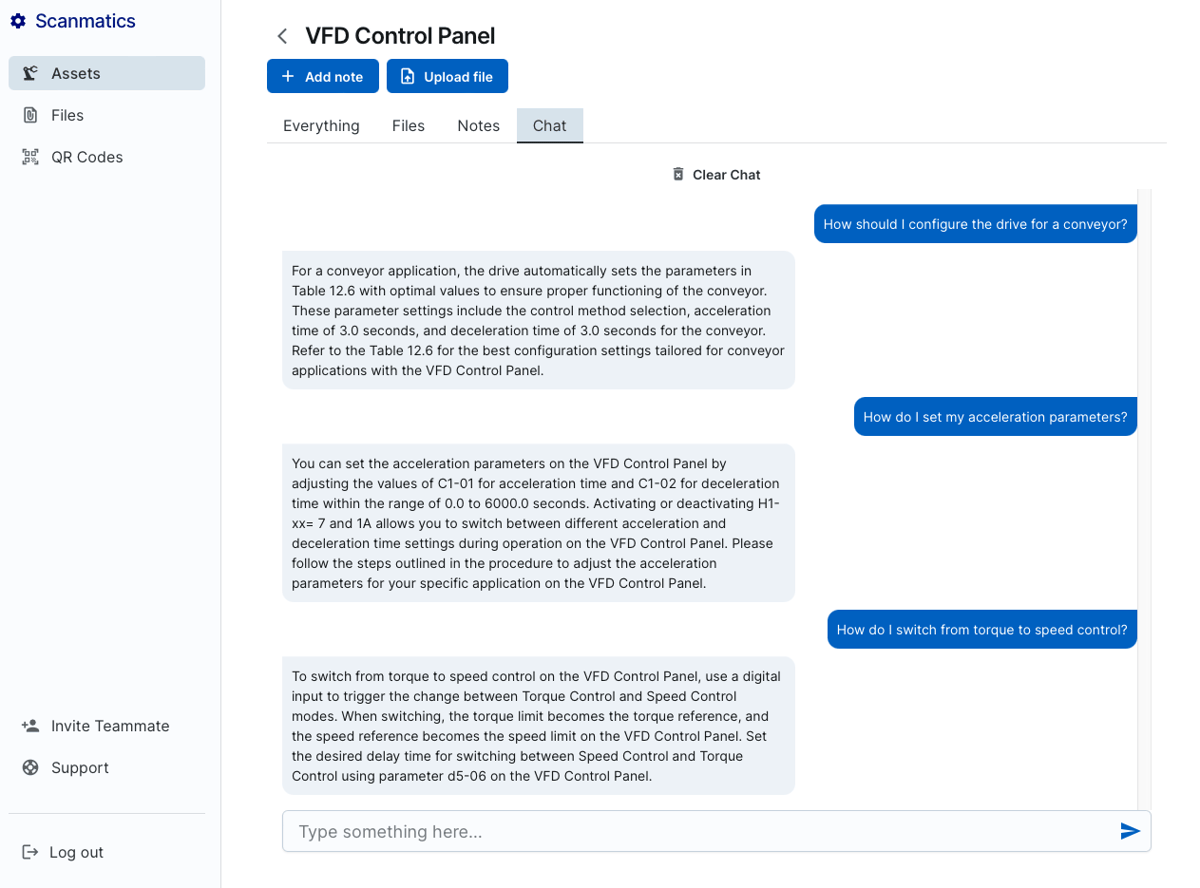Click the 'How do I set my acceleration parameters?' message

995,417
